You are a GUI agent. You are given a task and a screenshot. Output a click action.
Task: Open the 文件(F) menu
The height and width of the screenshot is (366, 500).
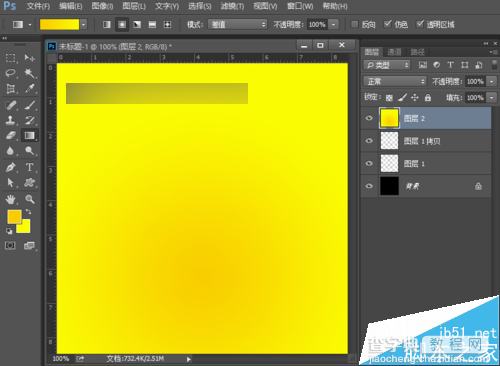click(x=38, y=6)
